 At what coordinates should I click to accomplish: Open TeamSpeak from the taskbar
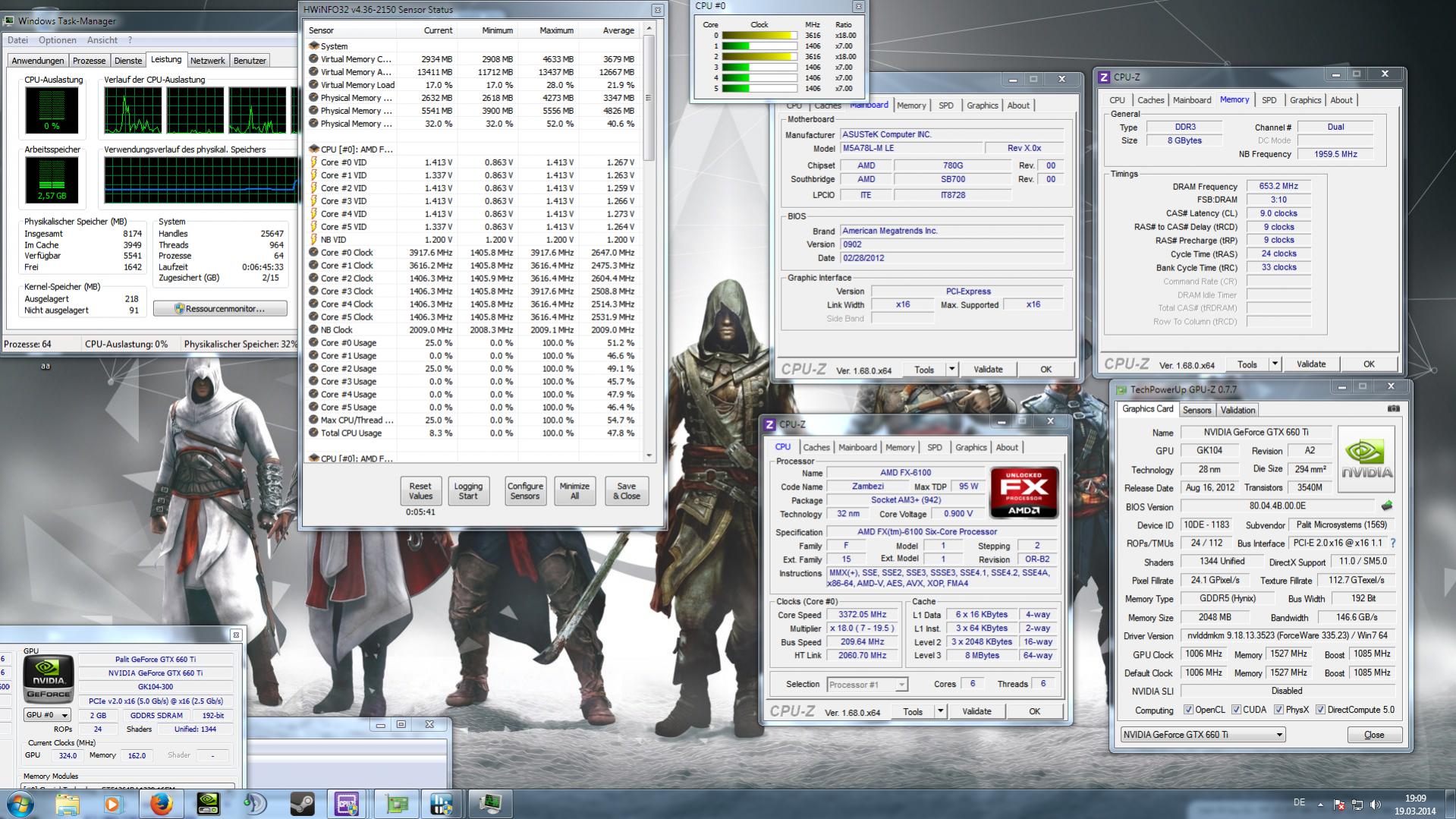(255, 804)
